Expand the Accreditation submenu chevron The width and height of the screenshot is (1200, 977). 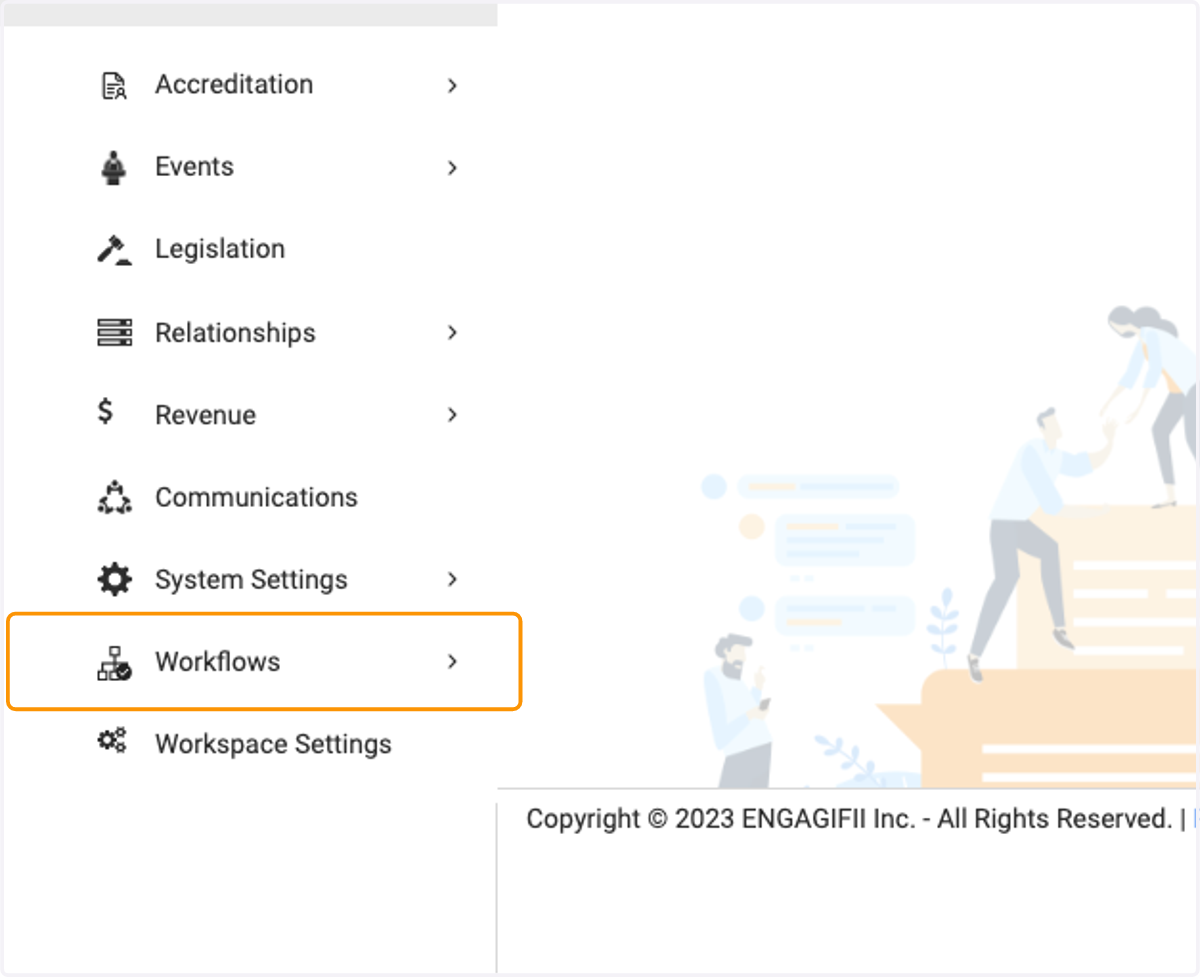point(452,86)
